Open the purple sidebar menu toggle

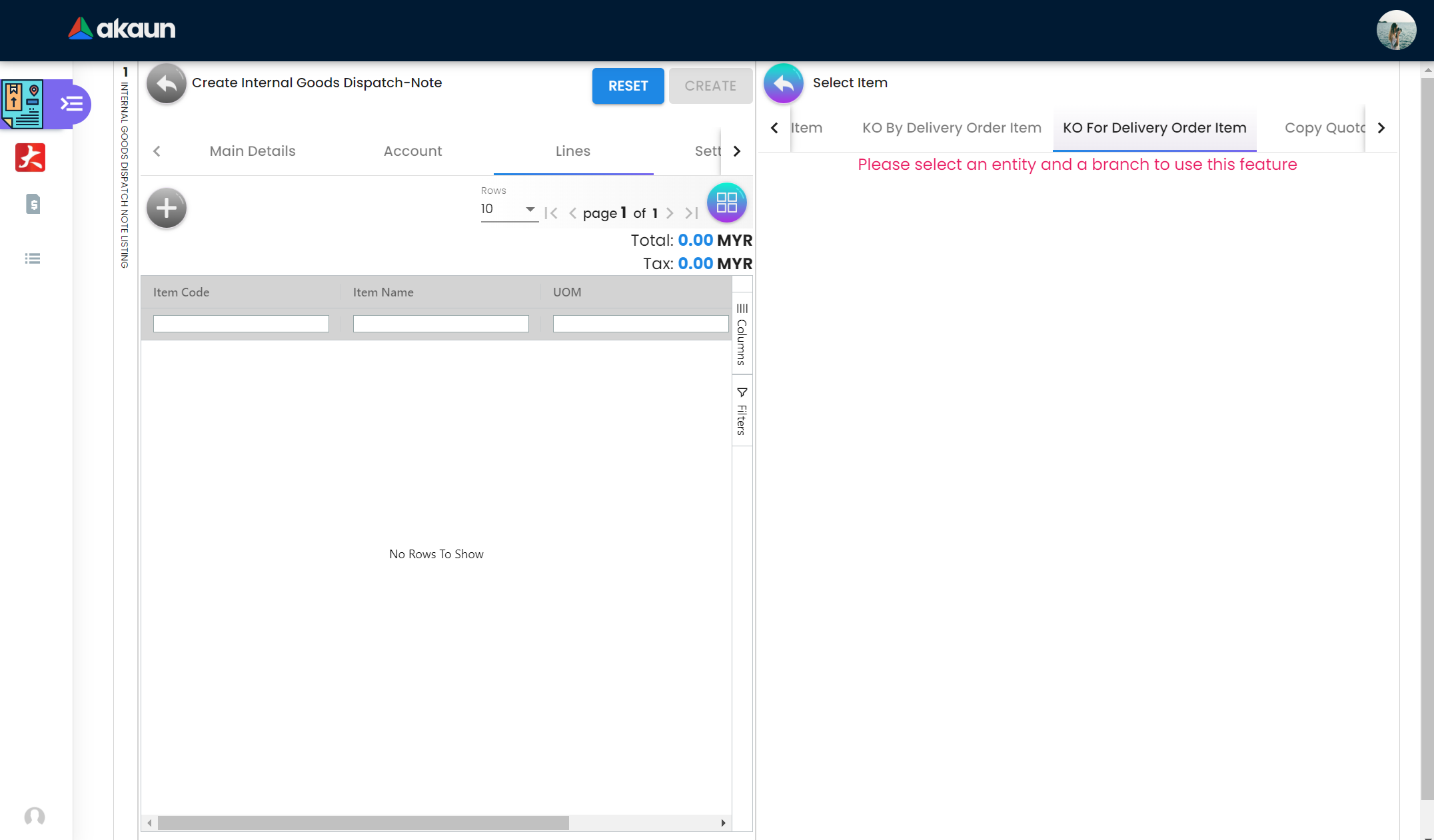pos(72,104)
